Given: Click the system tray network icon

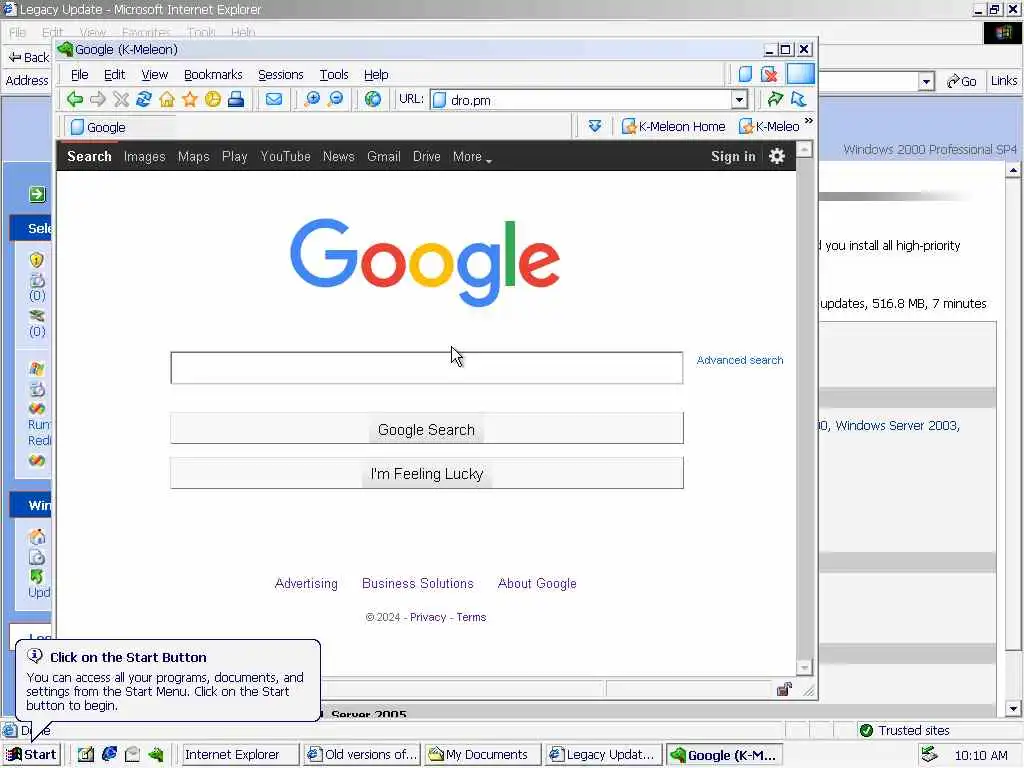Looking at the screenshot, I should pyautogui.click(x=929, y=755).
